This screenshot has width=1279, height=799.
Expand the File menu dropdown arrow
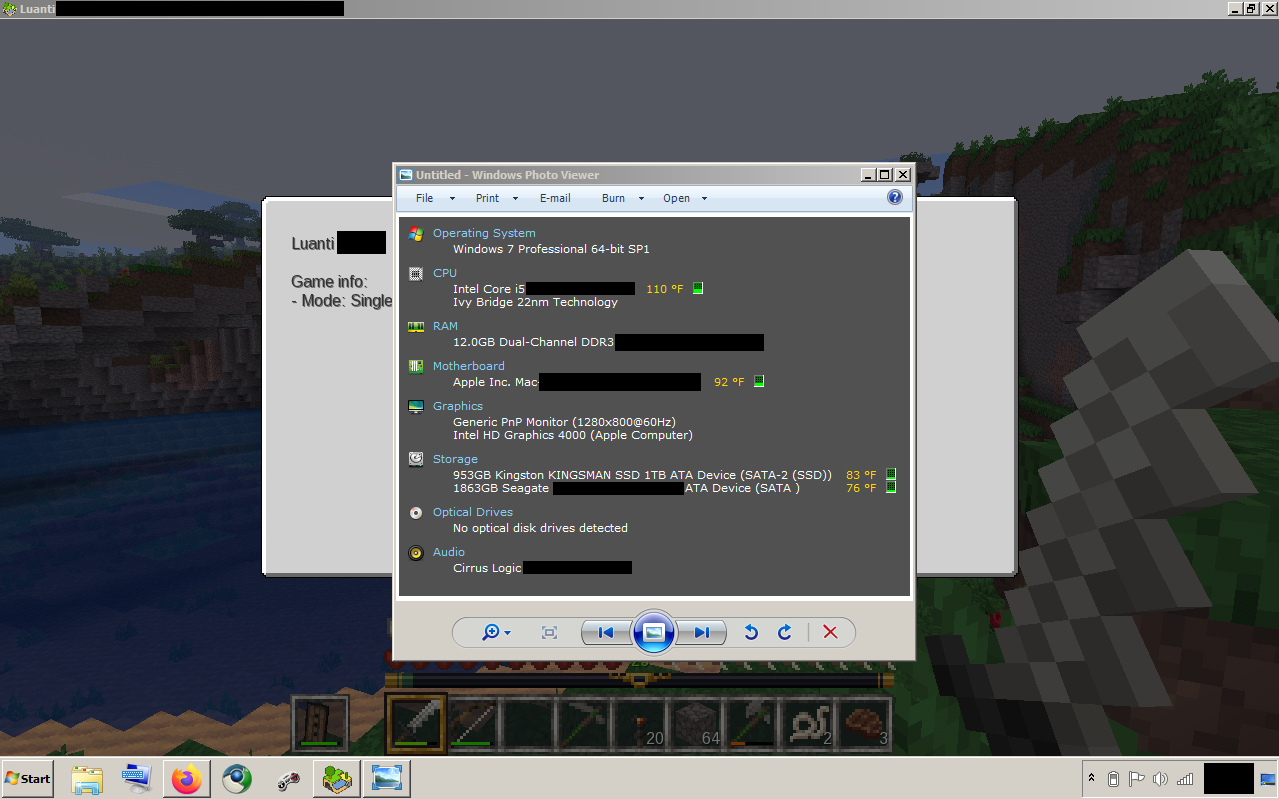point(452,198)
